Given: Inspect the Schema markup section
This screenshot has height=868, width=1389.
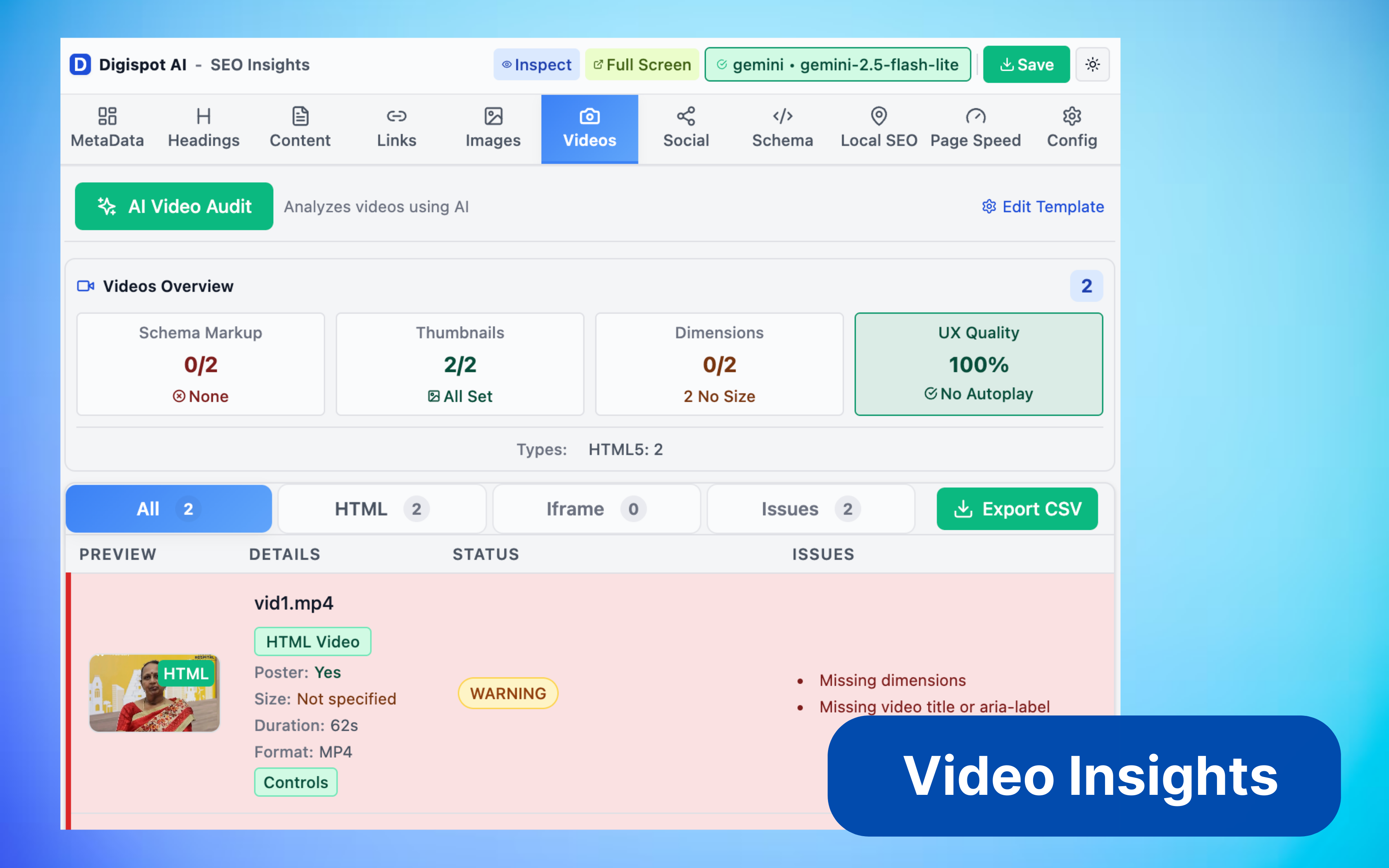Looking at the screenshot, I should [782, 128].
